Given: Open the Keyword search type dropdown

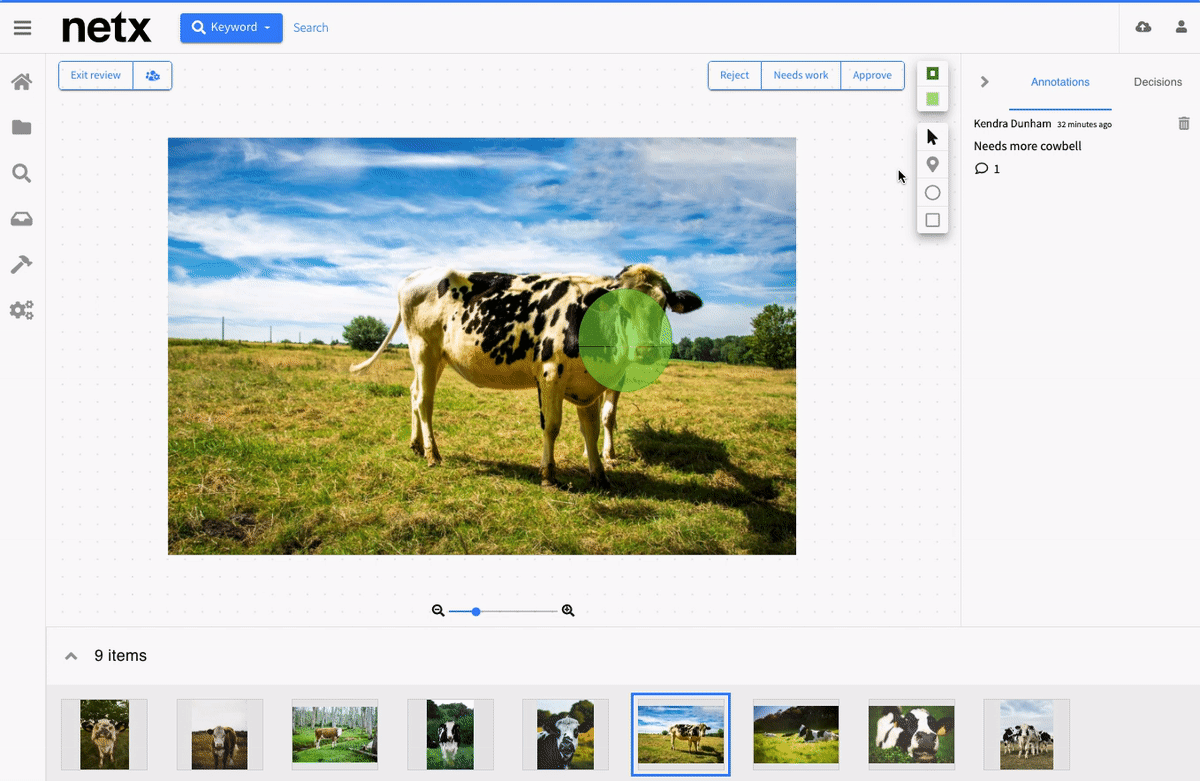Looking at the screenshot, I should coord(231,28).
